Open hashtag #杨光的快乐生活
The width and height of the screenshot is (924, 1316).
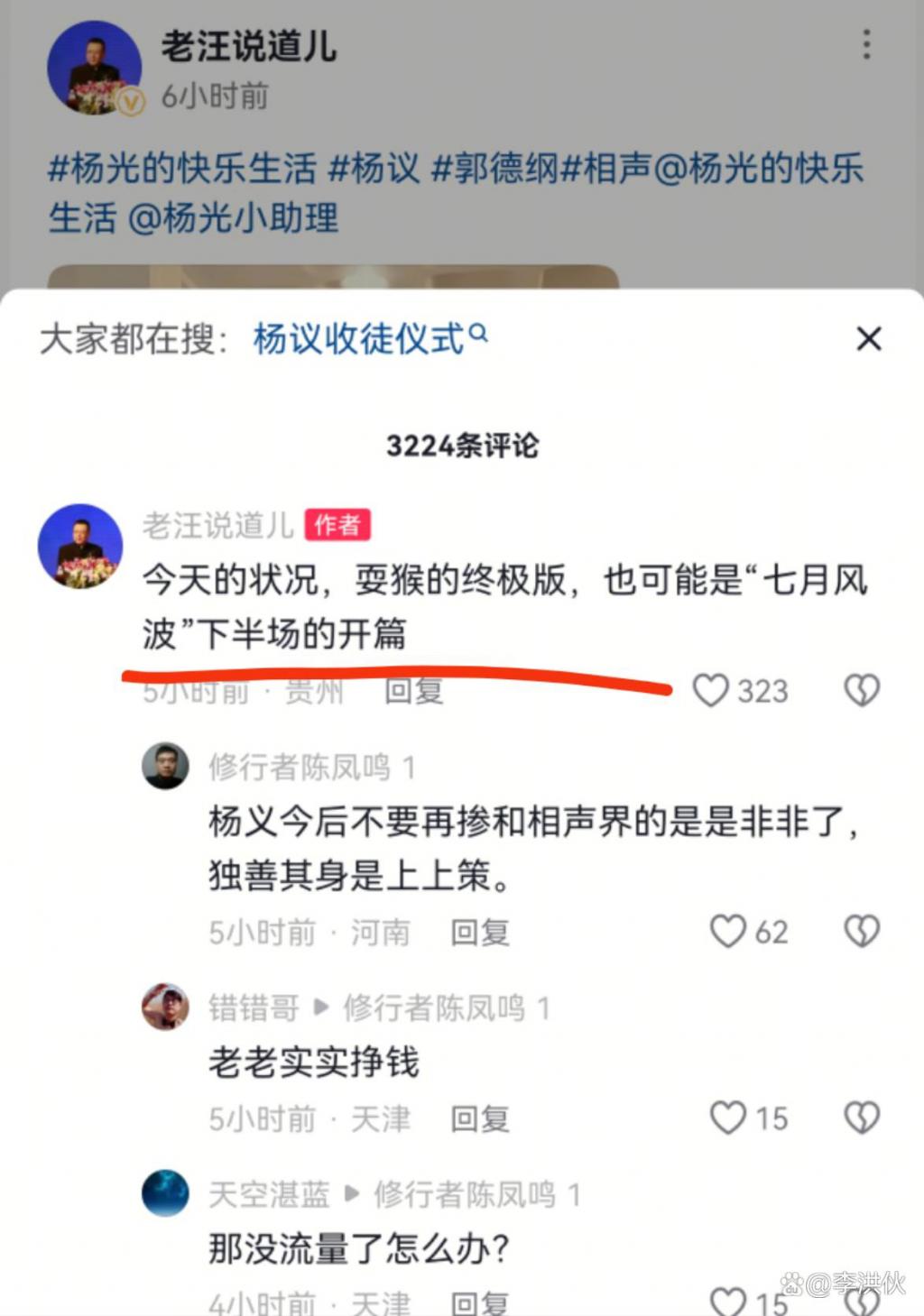[x=182, y=169]
